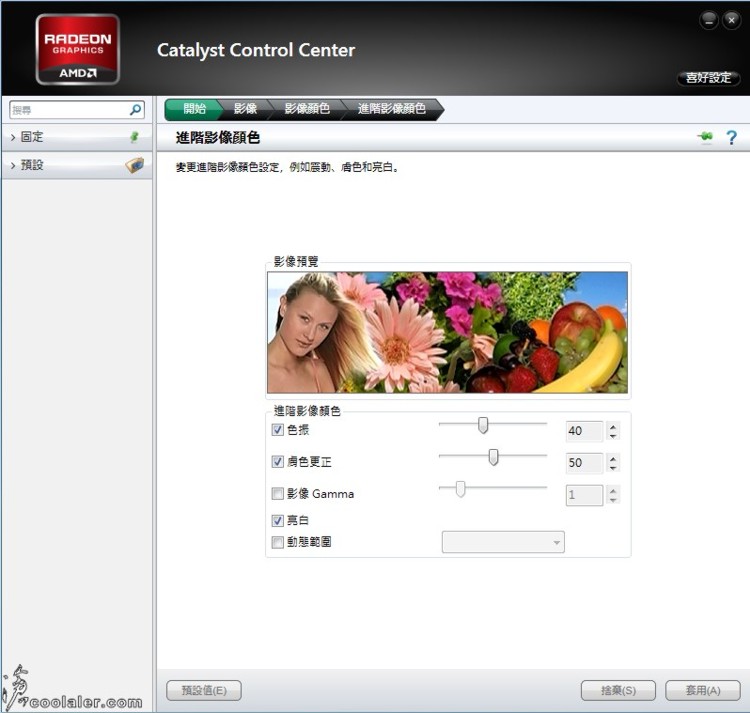This screenshot has width=750, height=713.
Task: Open help with the question mark icon
Action: tap(731, 138)
